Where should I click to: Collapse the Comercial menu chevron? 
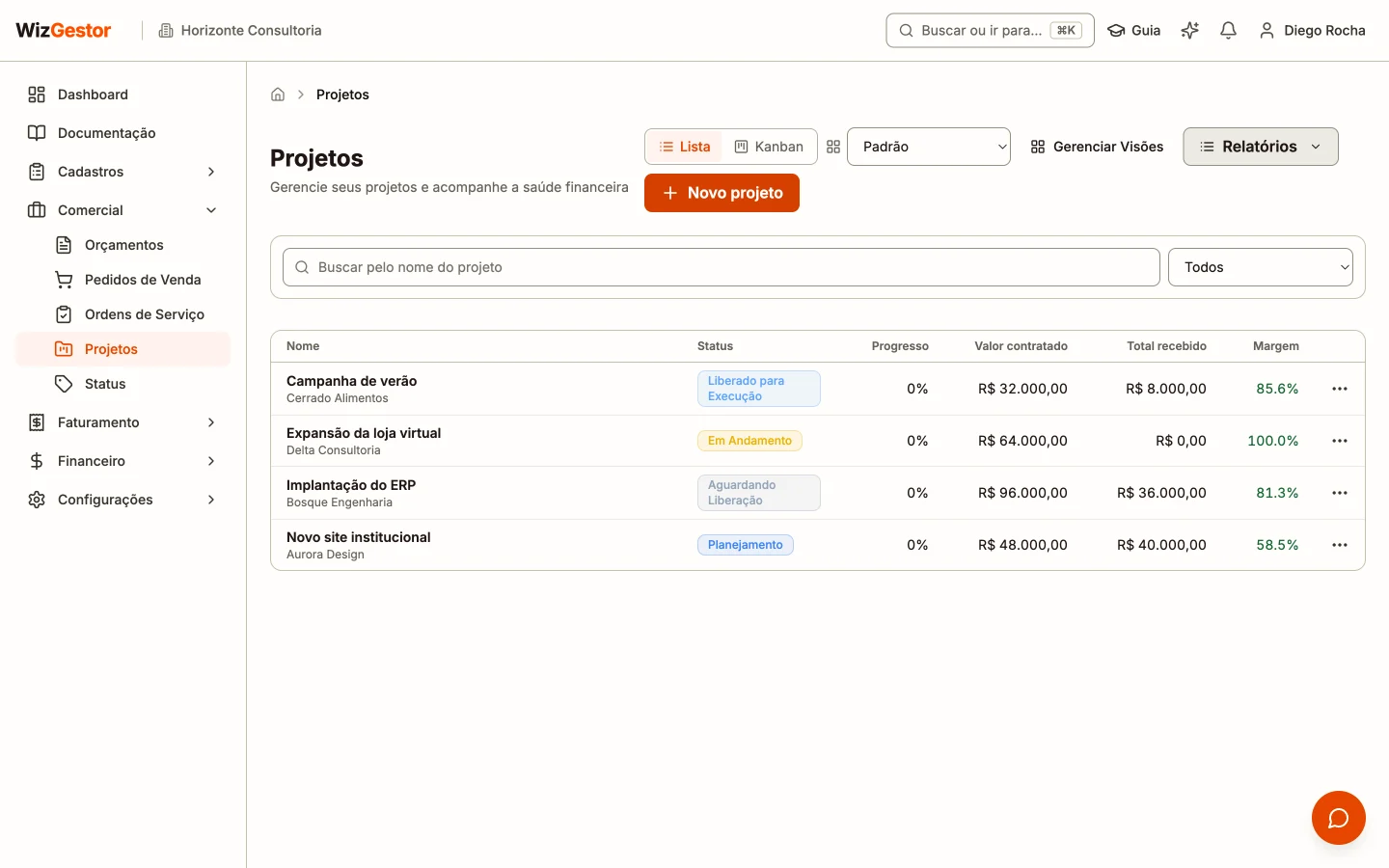point(211,210)
